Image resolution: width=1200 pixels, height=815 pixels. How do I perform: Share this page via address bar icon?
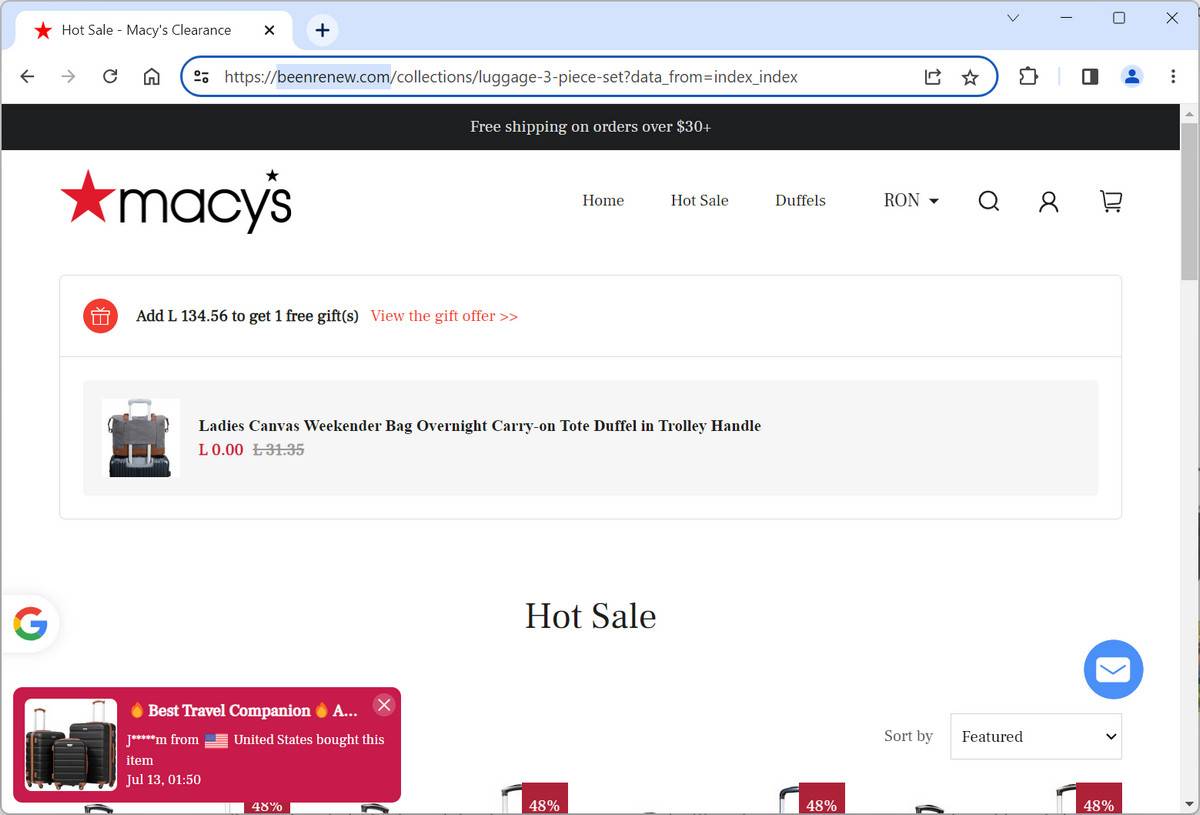click(x=932, y=77)
